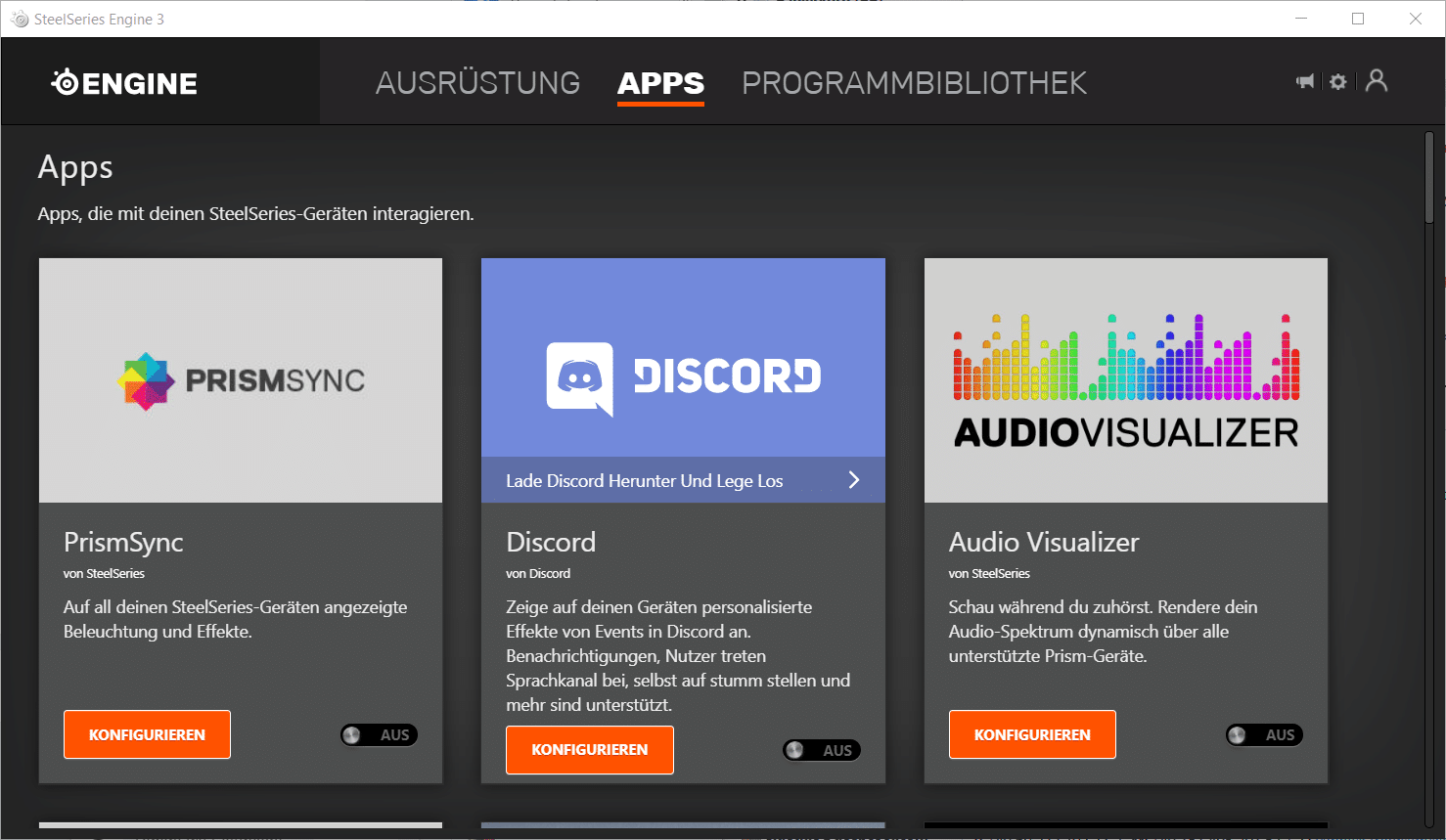
Task: Open the Programmbibliothek tab
Action: [914, 83]
